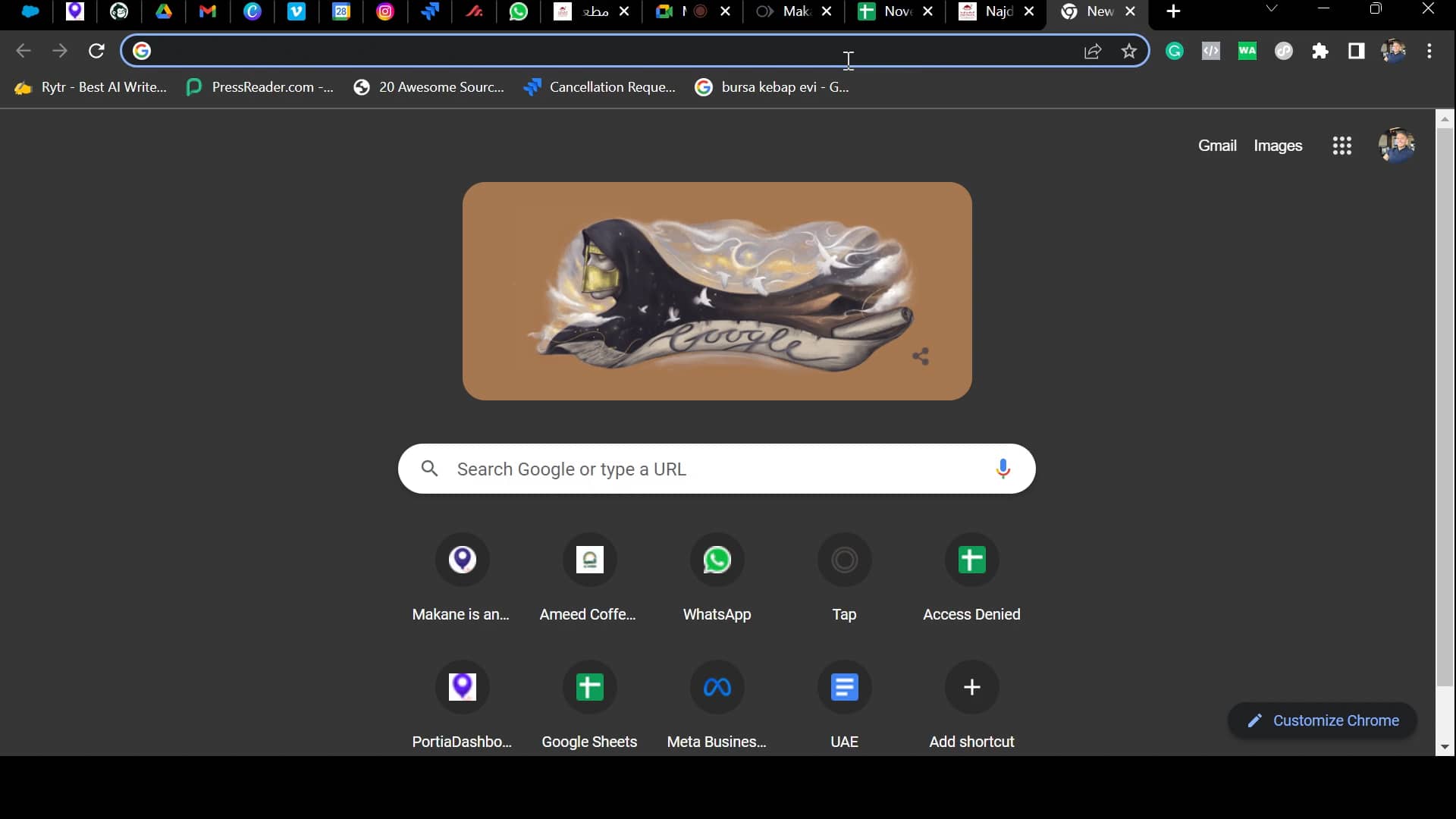
Task: Share the Google Doodle
Action: (921, 356)
